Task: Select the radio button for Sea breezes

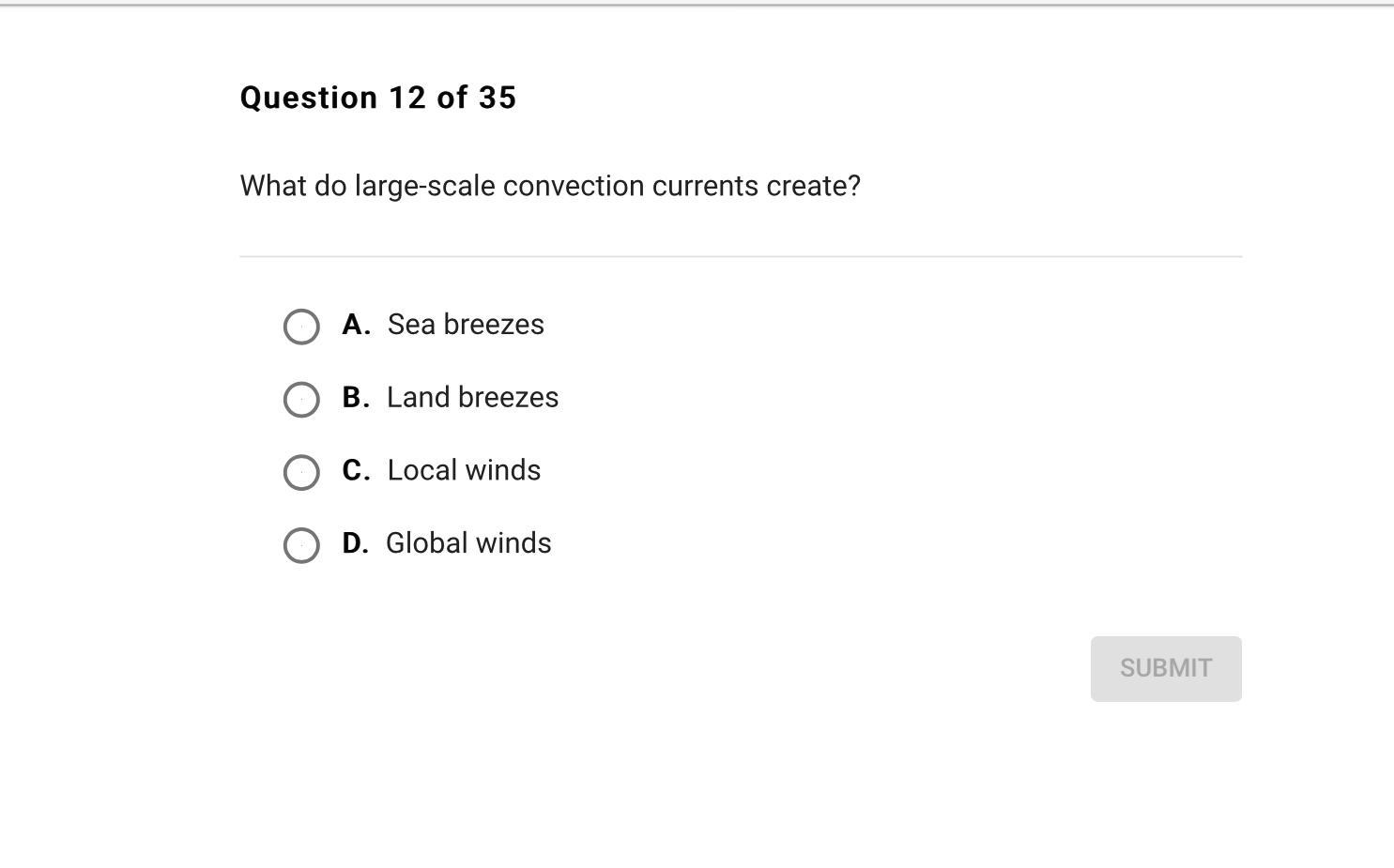Action: [301, 327]
